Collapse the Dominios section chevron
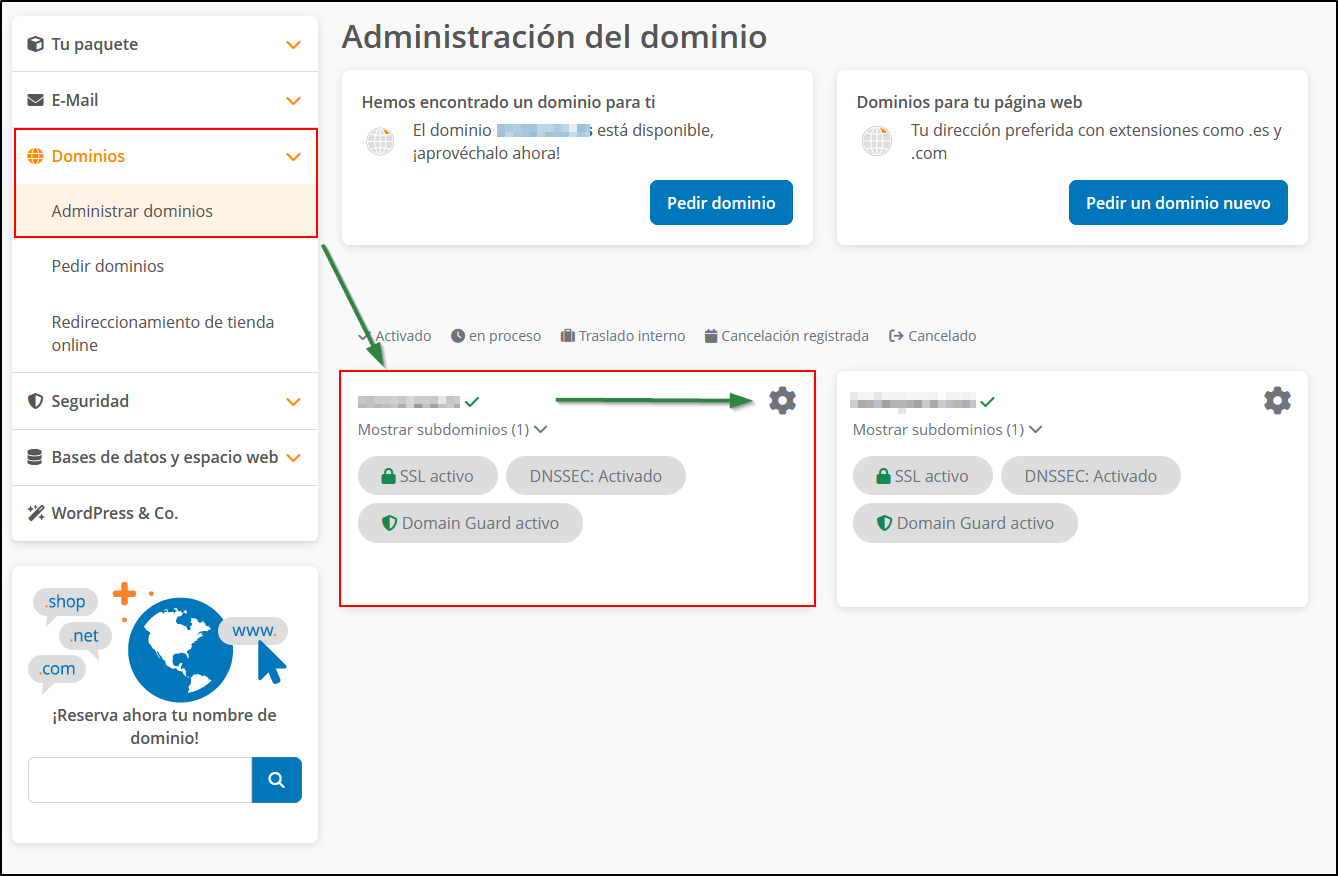This screenshot has height=876, width=1338. (x=292, y=156)
